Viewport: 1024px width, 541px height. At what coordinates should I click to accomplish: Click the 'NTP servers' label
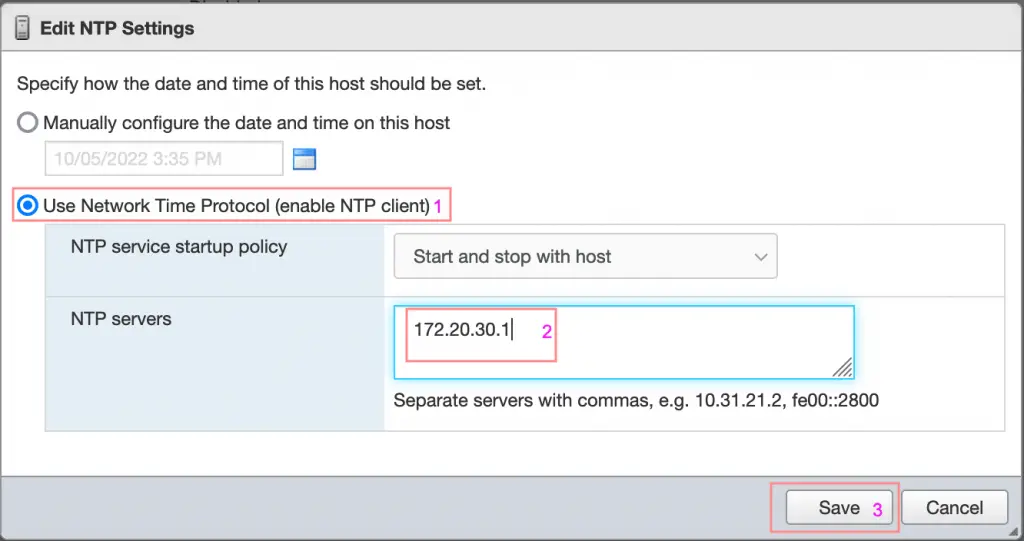[121, 319]
